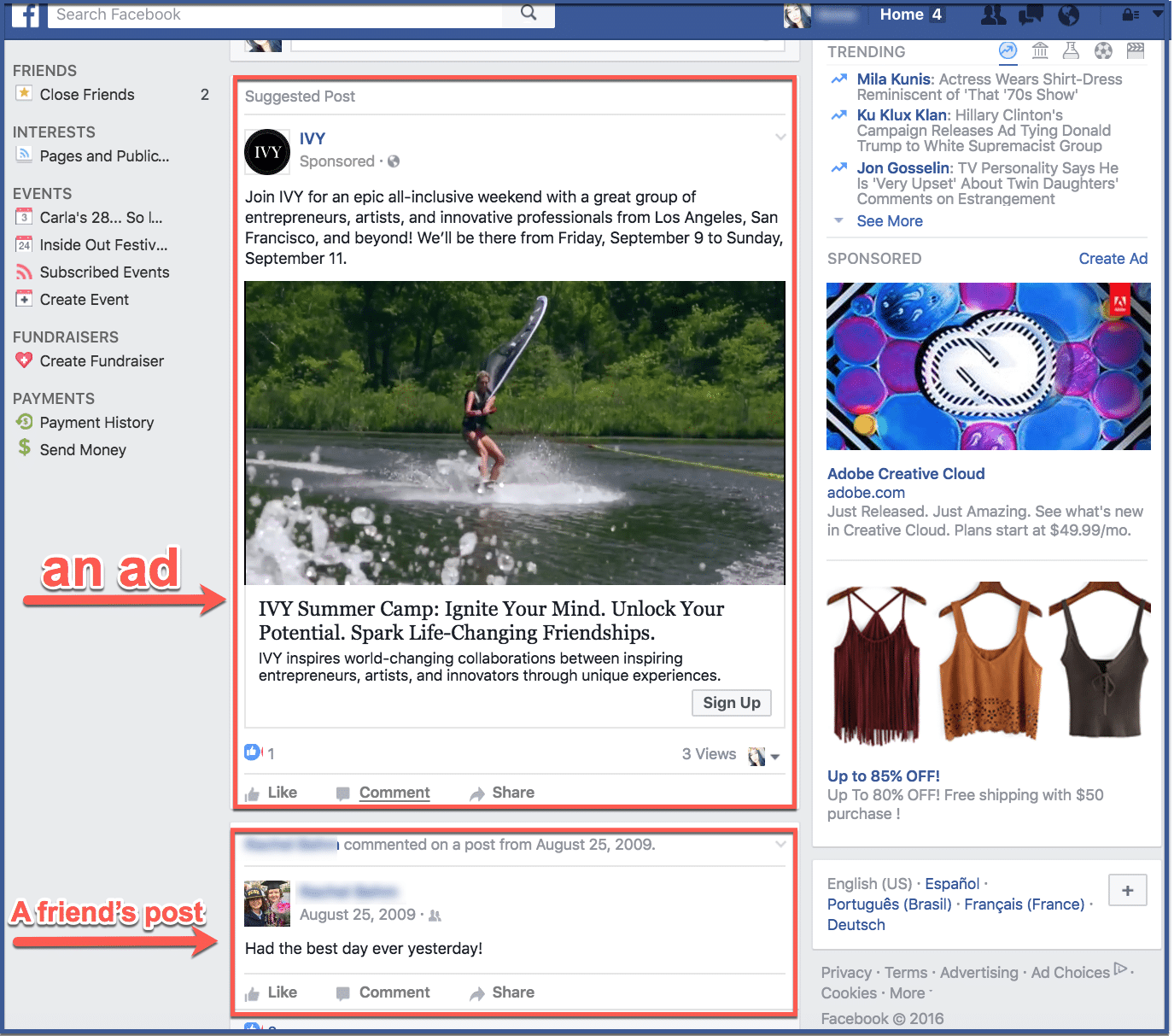1174x1036 pixels.
Task: Open options chevron on friend's post
Action: pos(780,844)
